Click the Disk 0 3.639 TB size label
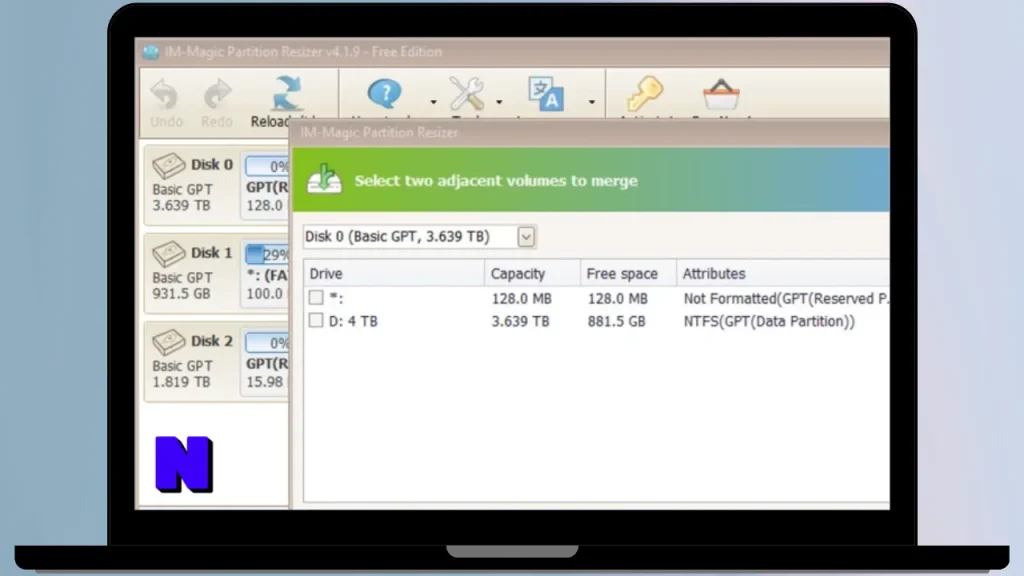The width and height of the screenshot is (1024, 576). click(182, 205)
